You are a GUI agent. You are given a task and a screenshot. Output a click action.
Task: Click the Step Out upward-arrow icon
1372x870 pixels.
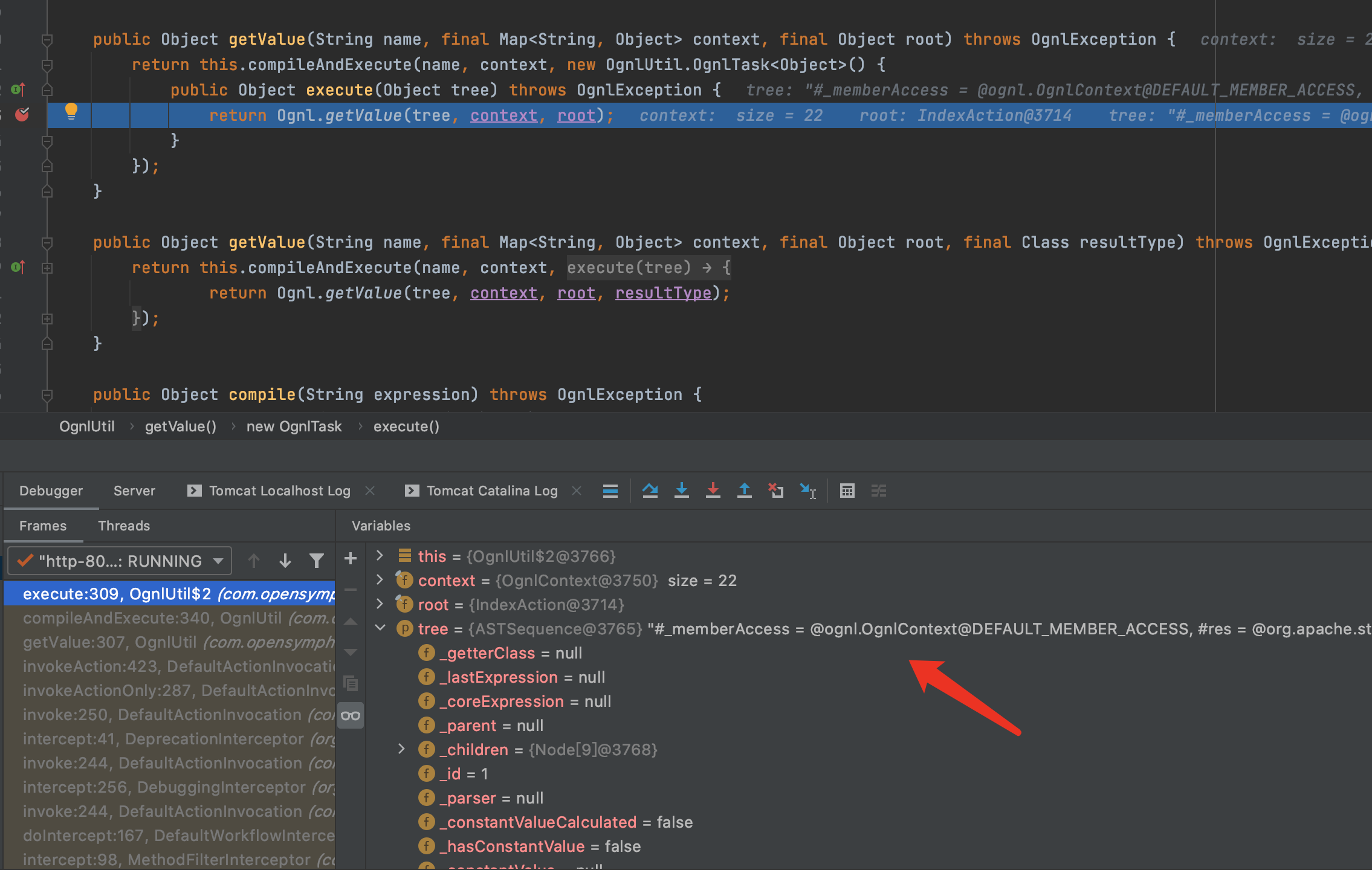click(744, 491)
